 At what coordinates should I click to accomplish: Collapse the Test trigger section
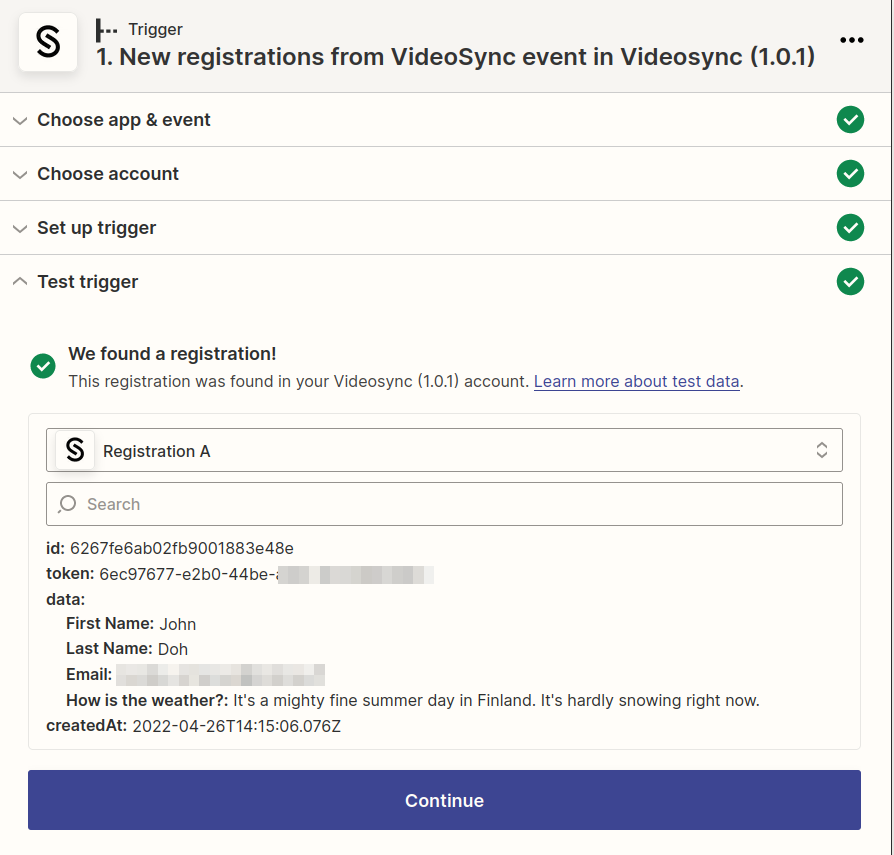[x=88, y=282]
